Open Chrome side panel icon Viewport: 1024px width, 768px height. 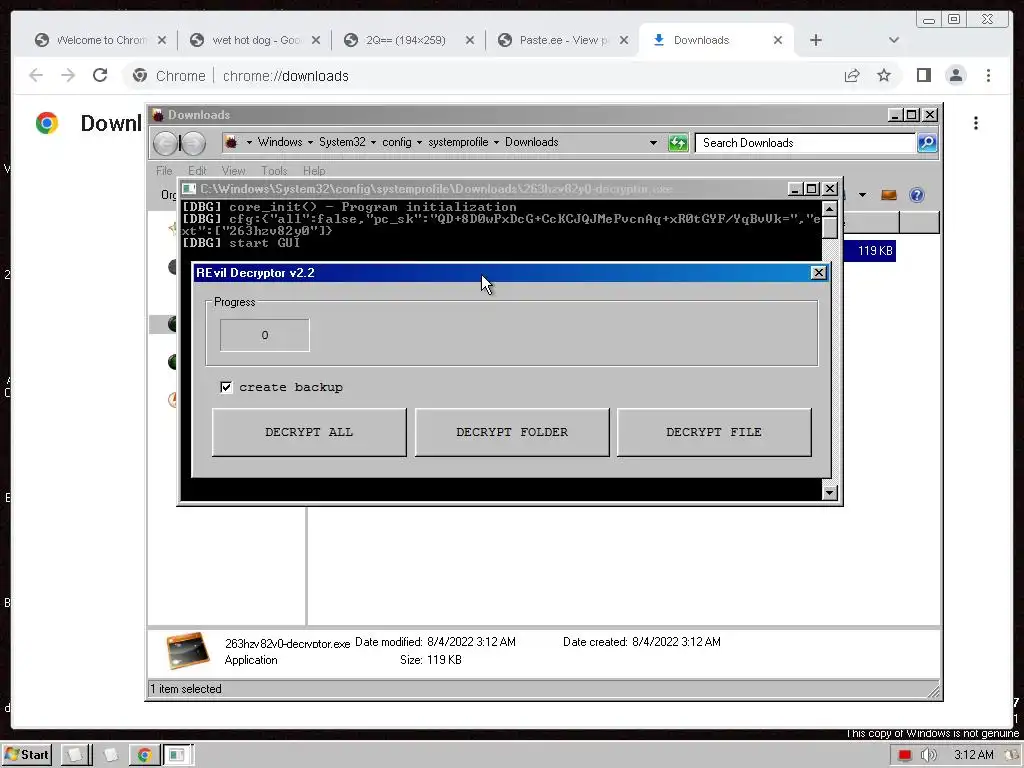pos(923,75)
